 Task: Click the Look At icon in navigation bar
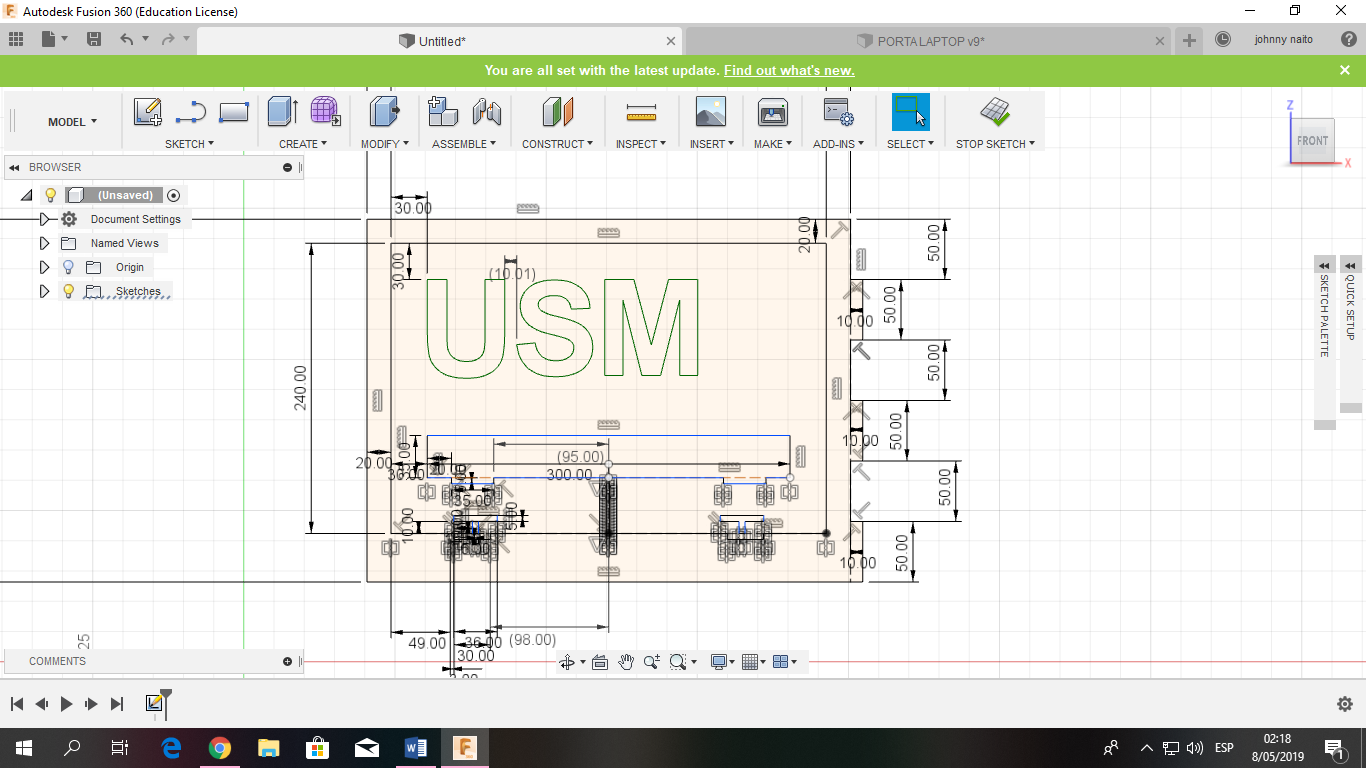pyautogui.click(x=600, y=662)
